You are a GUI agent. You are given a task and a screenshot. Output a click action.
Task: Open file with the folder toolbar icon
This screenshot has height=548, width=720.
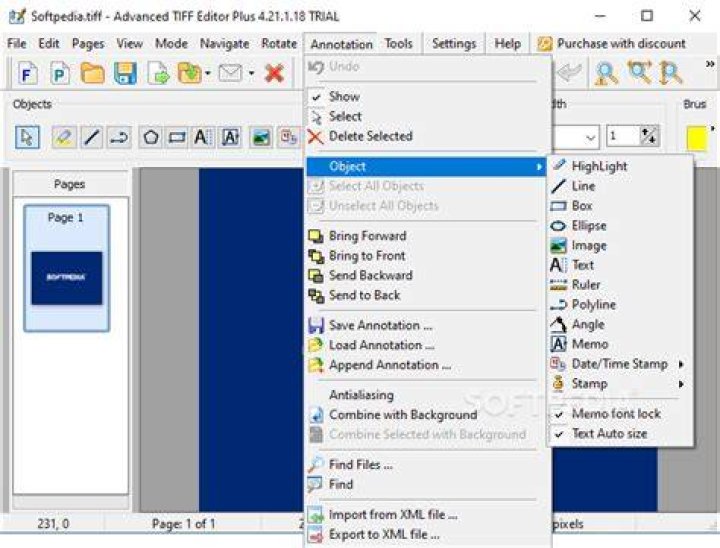pyautogui.click(x=92, y=73)
